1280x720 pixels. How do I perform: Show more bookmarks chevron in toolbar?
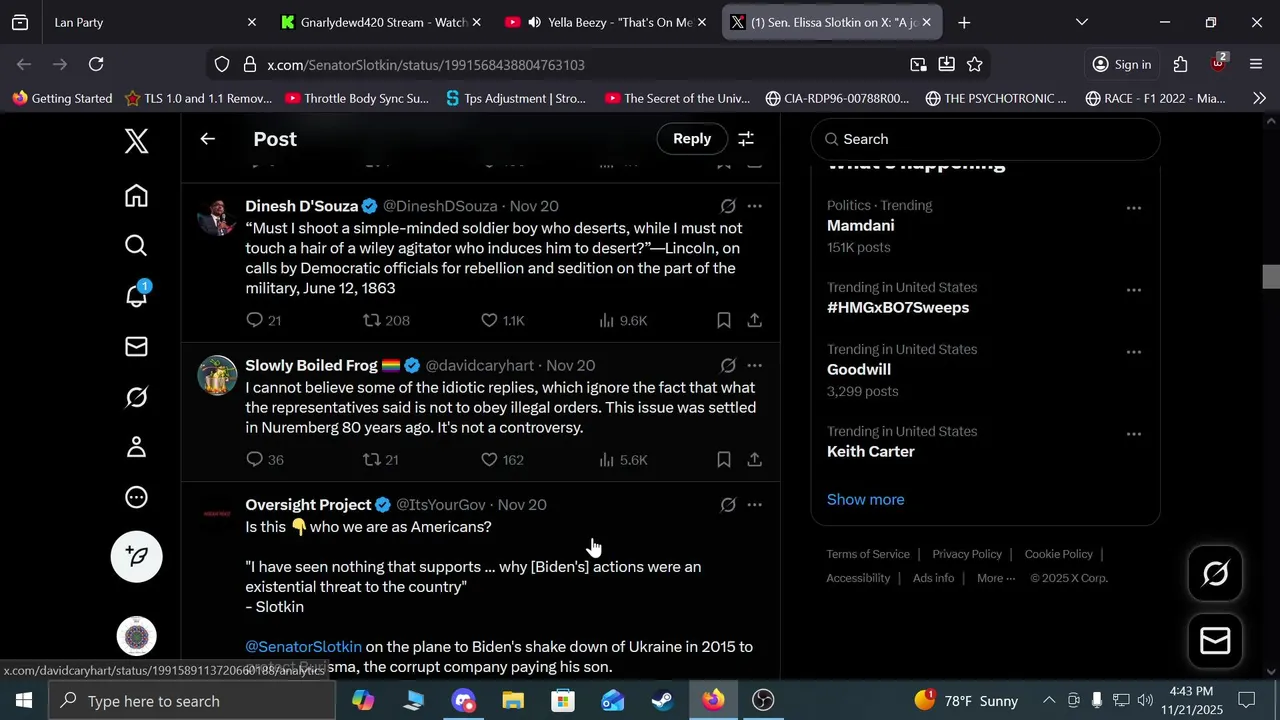(1259, 98)
